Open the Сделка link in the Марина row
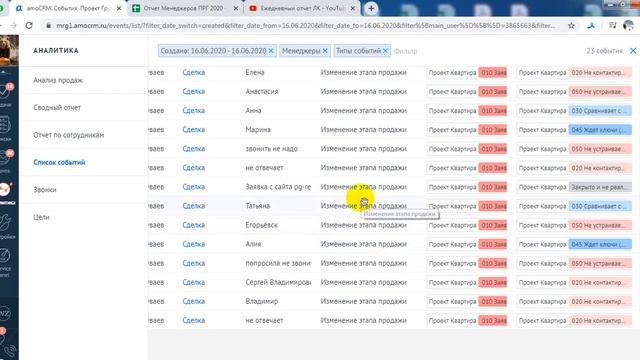Viewport: 640px width, 360px height. click(x=193, y=129)
